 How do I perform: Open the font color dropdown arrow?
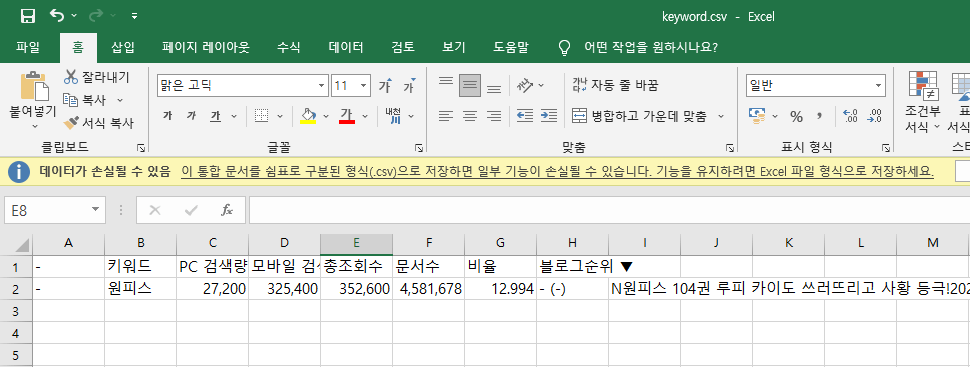tap(365, 116)
